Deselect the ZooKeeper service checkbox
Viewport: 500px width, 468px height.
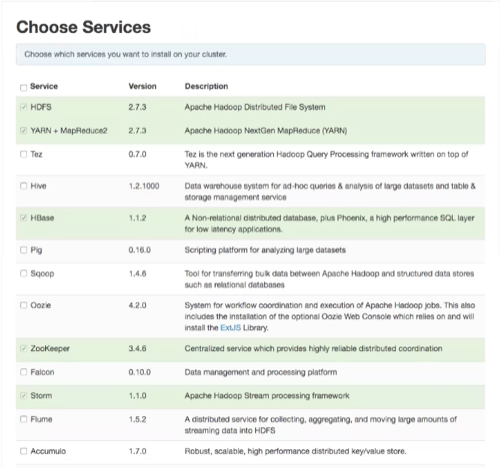point(23,348)
